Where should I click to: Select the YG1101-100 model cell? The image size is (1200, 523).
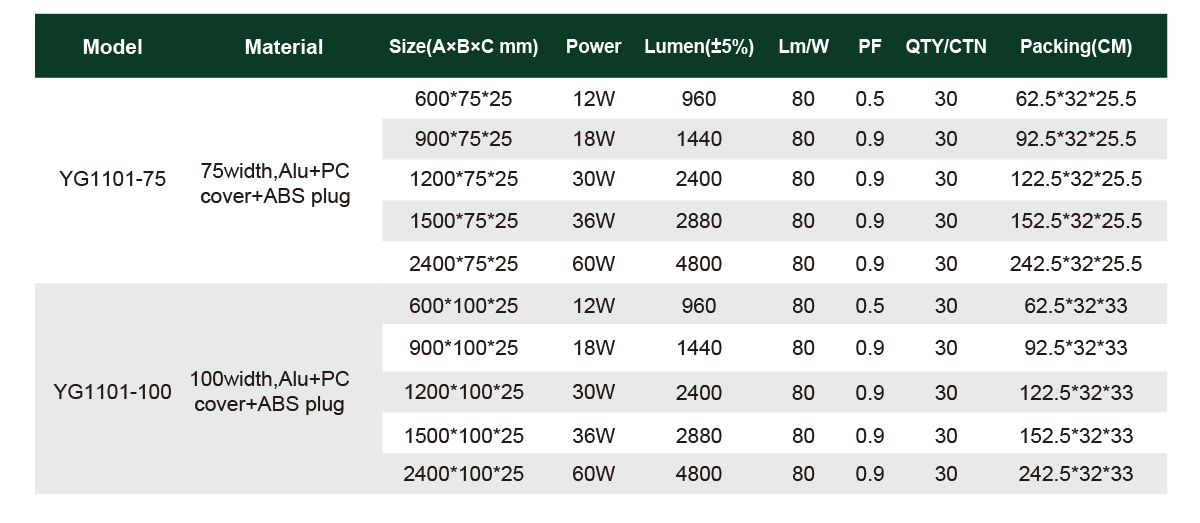click(x=112, y=392)
